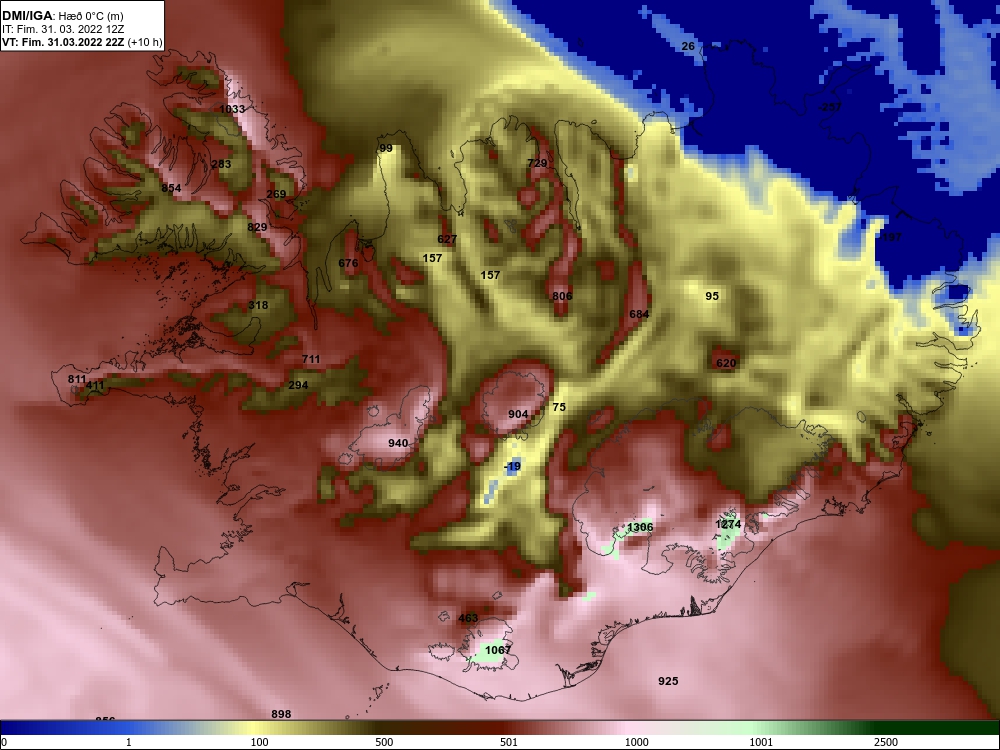This screenshot has height=750, width=1000.
Task: Click the 806 value label
Action: click(562, 297)
